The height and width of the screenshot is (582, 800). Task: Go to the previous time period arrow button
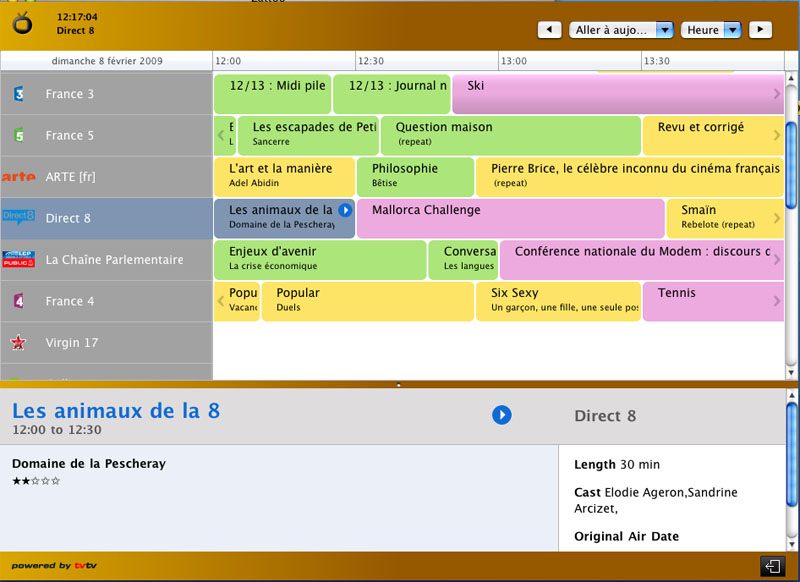[549, 30]
